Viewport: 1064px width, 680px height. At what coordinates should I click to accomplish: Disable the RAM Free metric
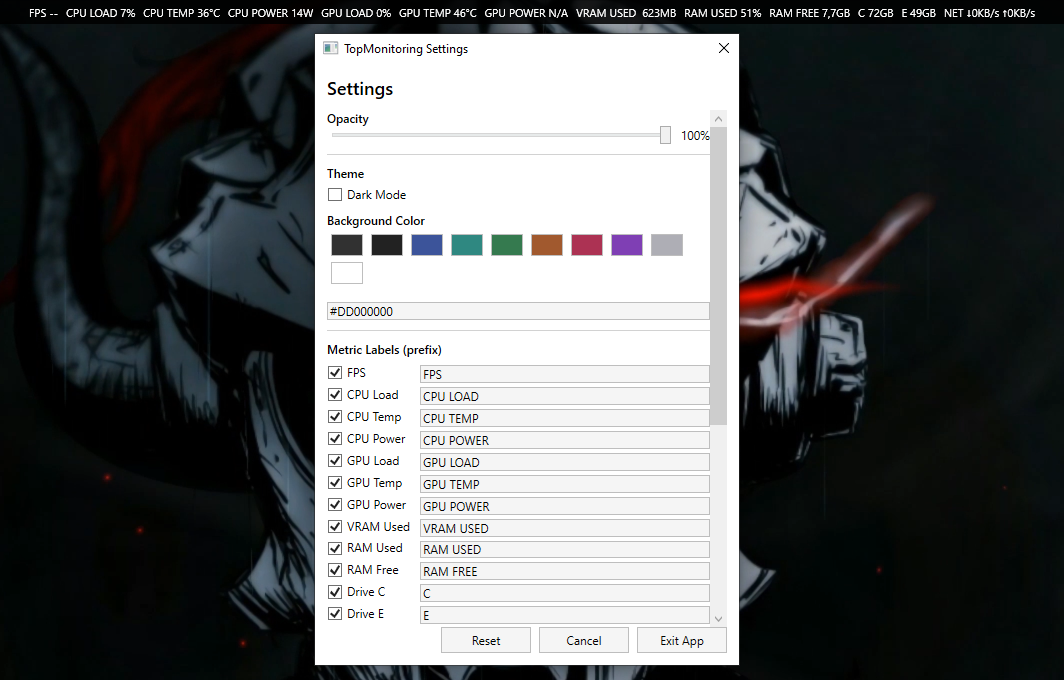click(x=335, y=569)
